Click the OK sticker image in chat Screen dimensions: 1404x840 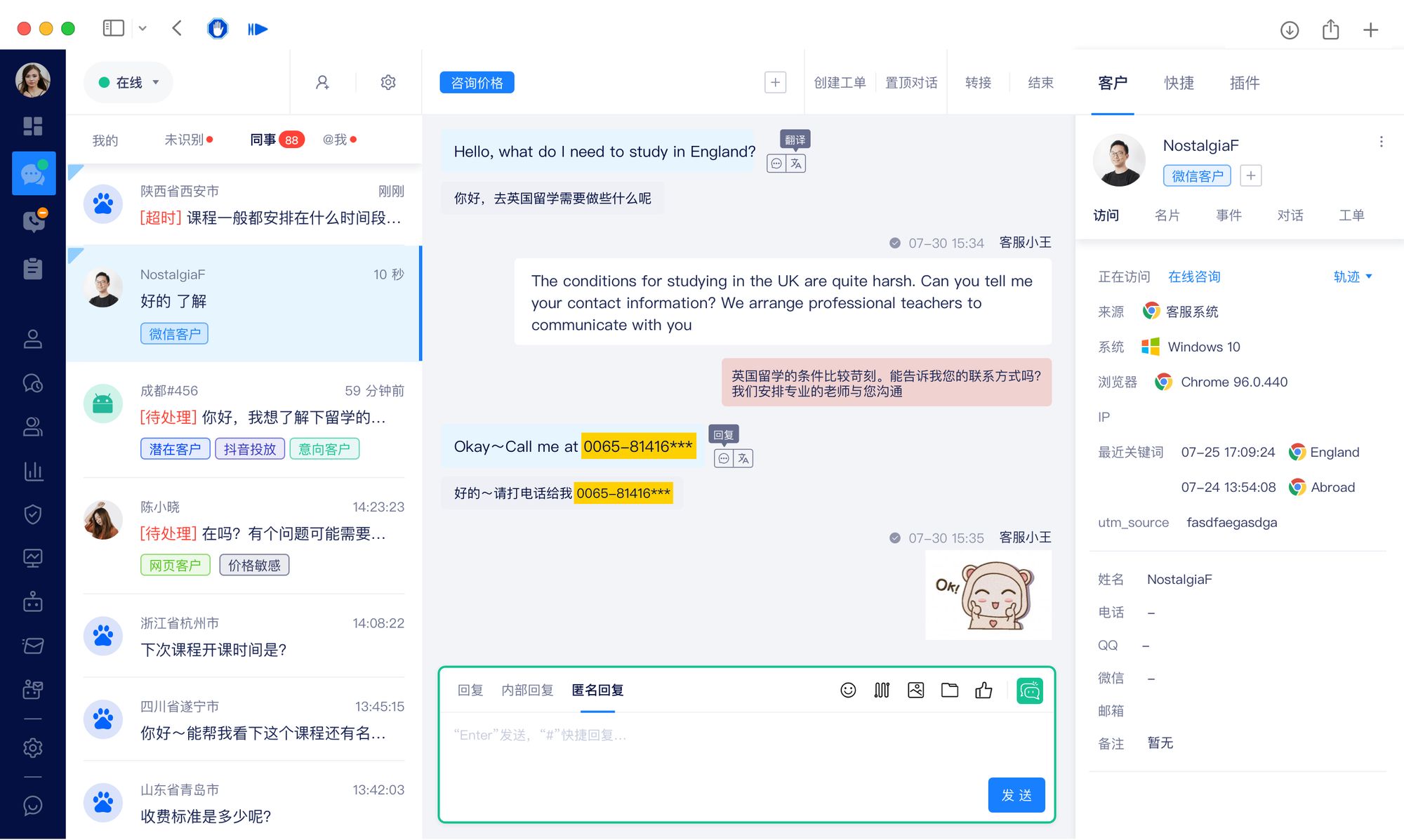tap(988, 595)
